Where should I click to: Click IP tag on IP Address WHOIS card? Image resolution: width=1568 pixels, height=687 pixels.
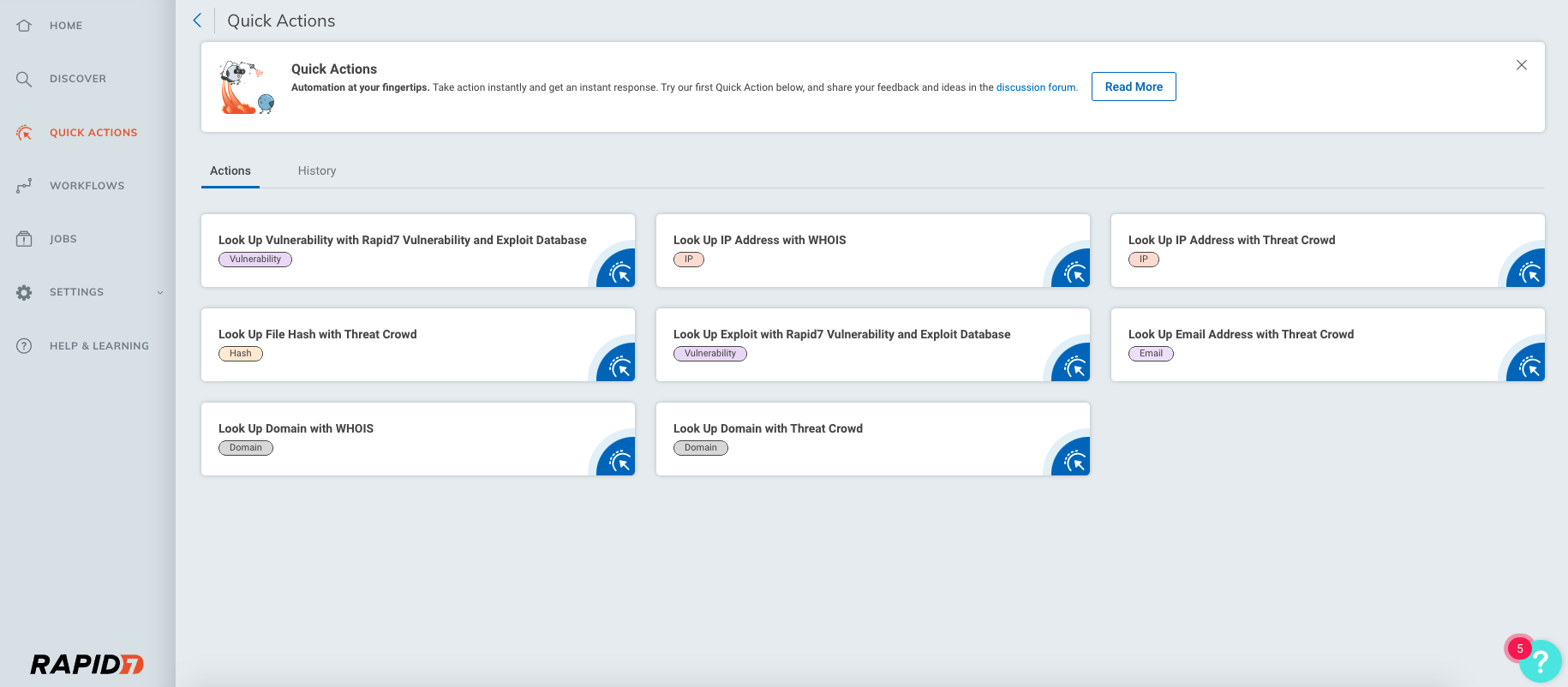689,260
